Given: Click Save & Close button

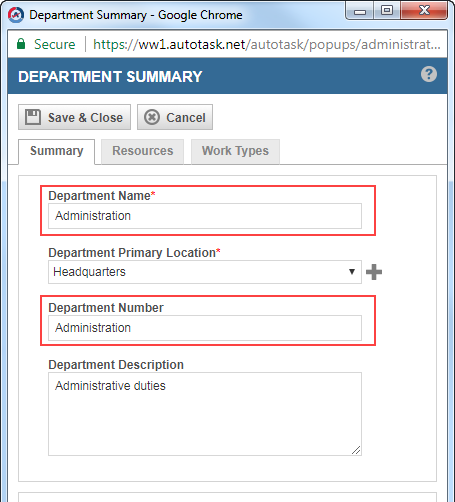Looking at the screenshot, I should (x=74, y=117).
